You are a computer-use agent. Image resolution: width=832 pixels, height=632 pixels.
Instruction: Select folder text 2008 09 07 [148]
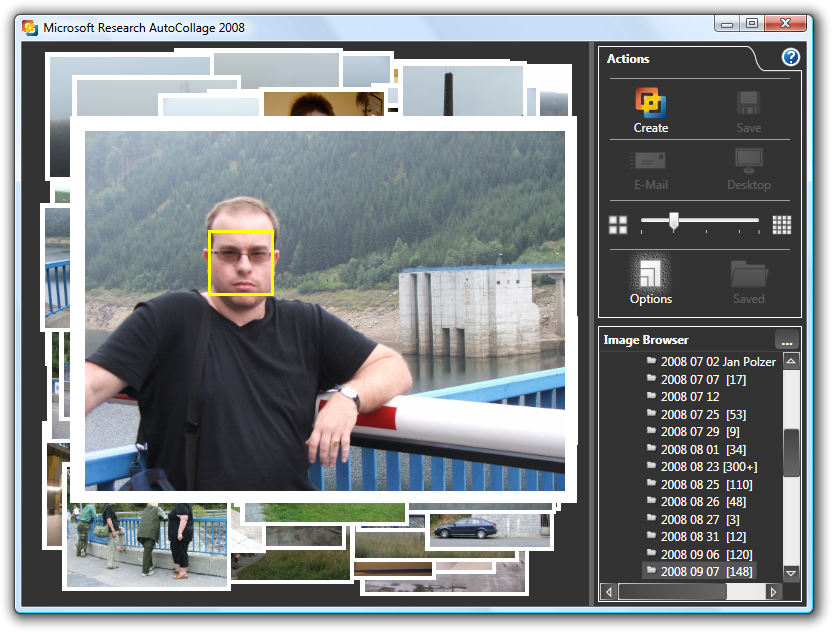[706, 572]
